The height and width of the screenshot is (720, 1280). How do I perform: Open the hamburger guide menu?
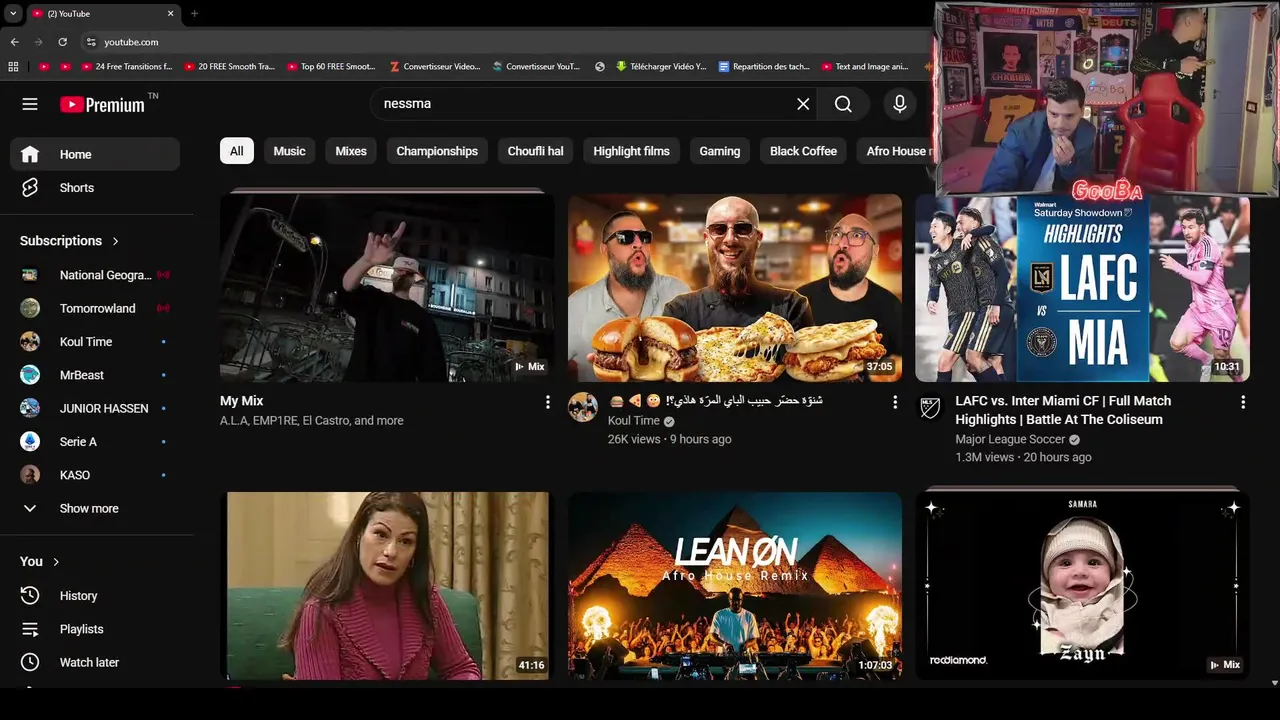pos(30,104)
